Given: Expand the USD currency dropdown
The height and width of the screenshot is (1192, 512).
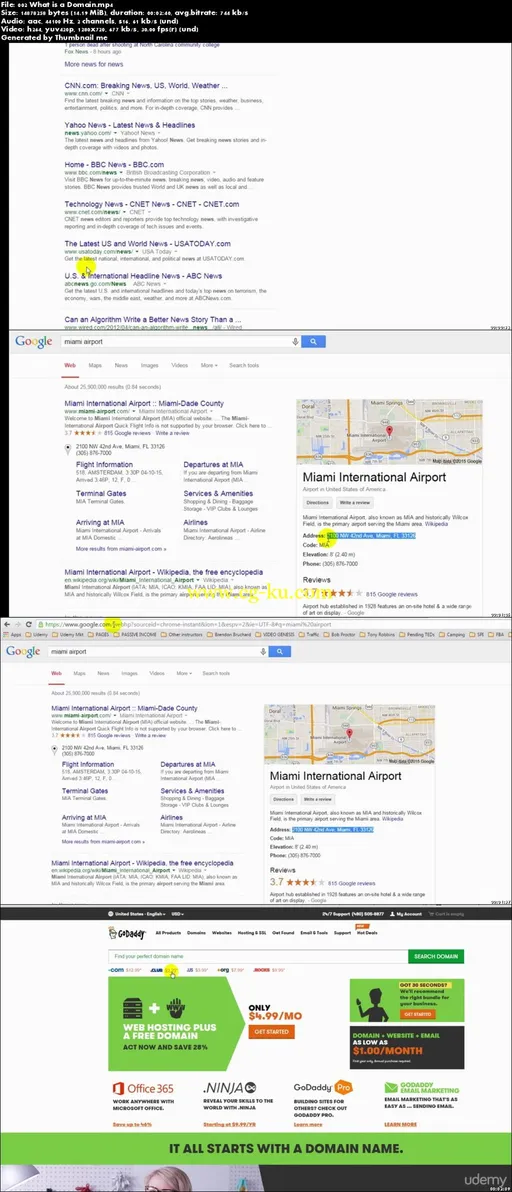Looking at the screenshot, I should point(179,914).
